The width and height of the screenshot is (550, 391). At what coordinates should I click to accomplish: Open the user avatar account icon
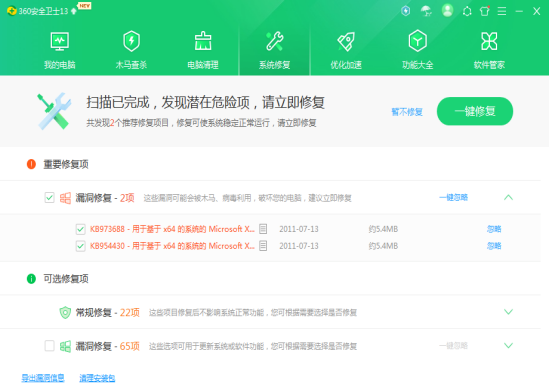(447, 11)
